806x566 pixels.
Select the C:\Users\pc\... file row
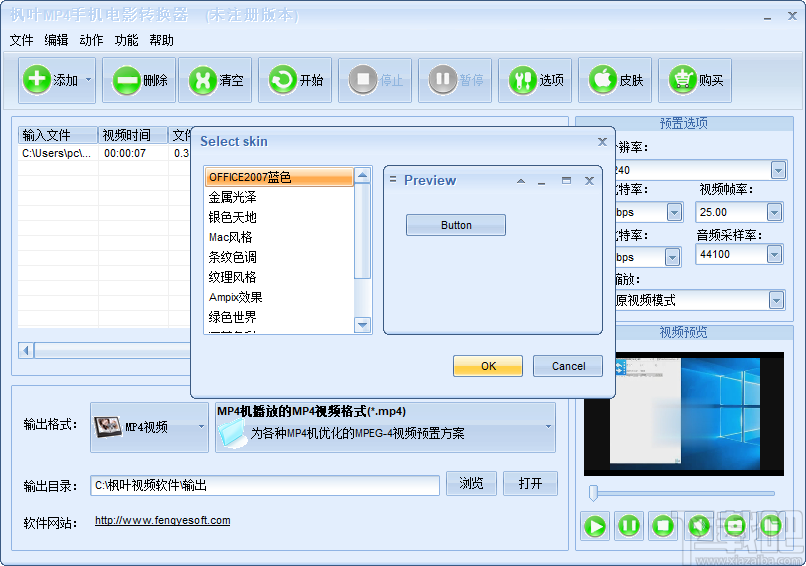(x=104, y=153)
